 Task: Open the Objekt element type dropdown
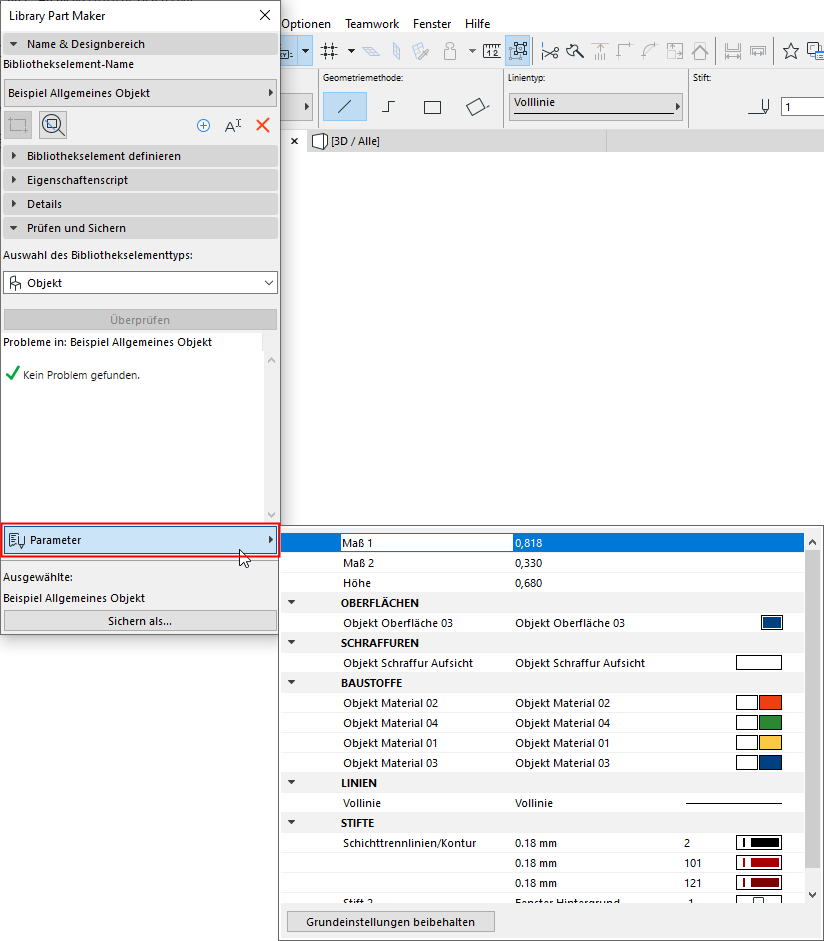click(140, 283)
